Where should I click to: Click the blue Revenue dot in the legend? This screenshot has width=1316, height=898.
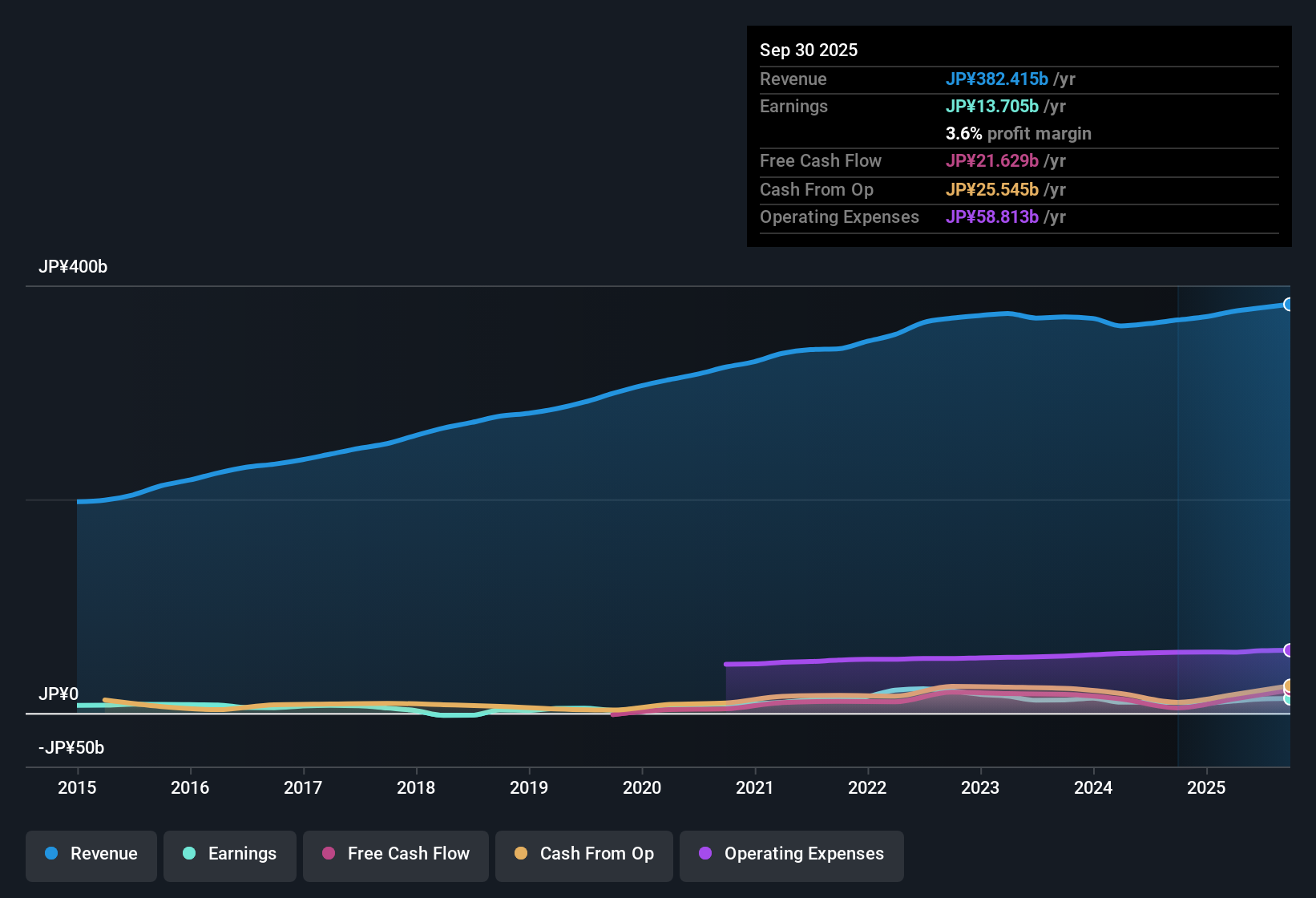coord(51,854)
